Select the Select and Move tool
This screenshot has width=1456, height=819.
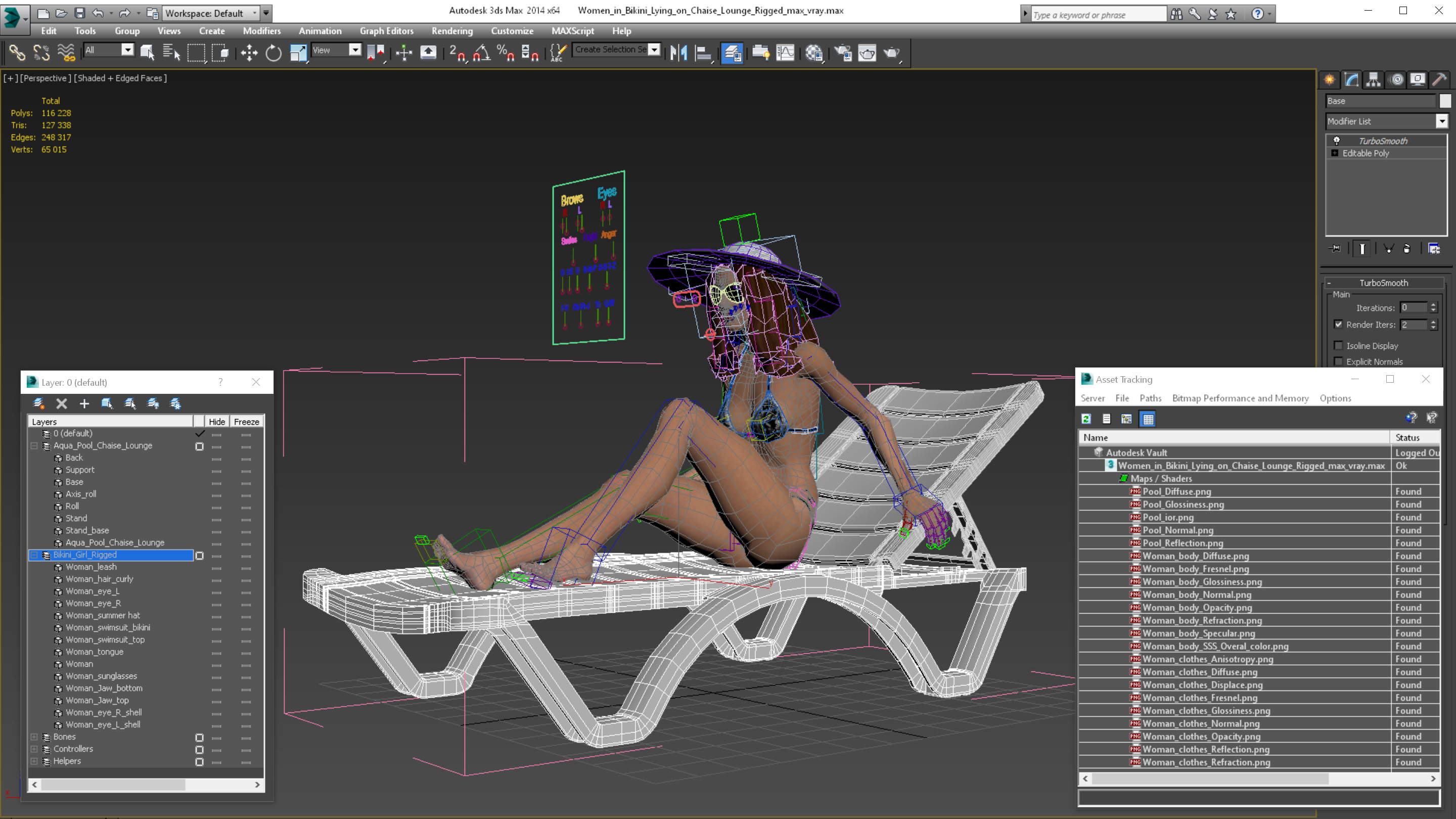(x=249, y=53)
